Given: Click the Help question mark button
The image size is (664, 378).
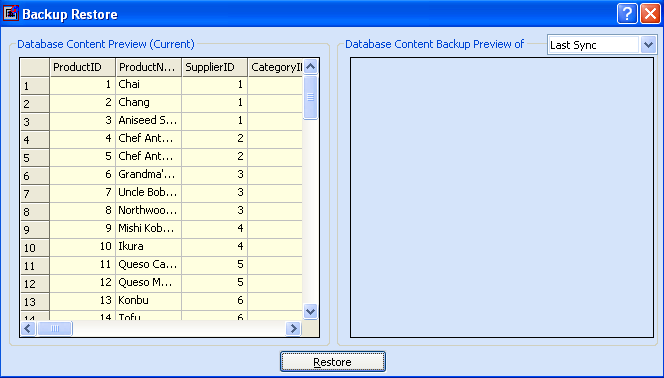Looking at the screenshot, I should [x=627, y=14].
